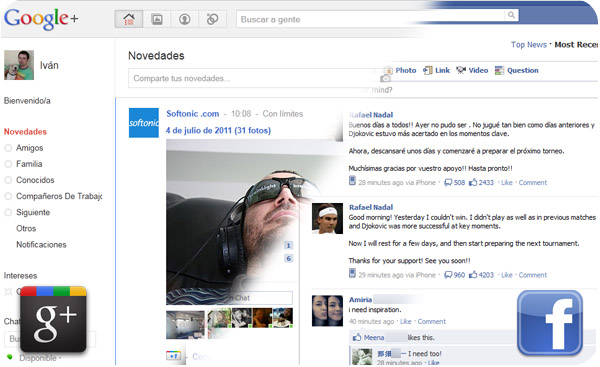The height and width of the screenshot is (367, 600).
Task: Open the Google+ Profile icon
Action: point(185,19)
